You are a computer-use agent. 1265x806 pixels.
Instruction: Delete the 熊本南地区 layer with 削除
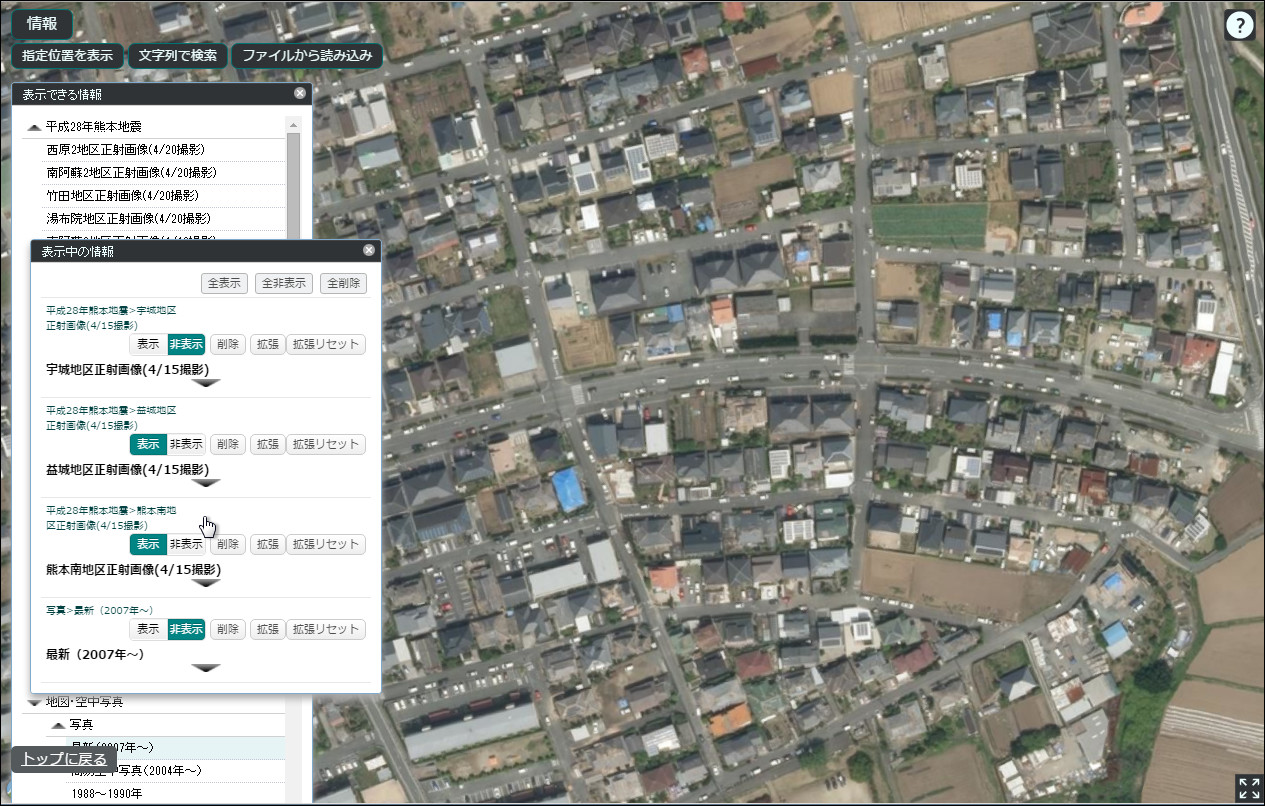tap(227, 544)
